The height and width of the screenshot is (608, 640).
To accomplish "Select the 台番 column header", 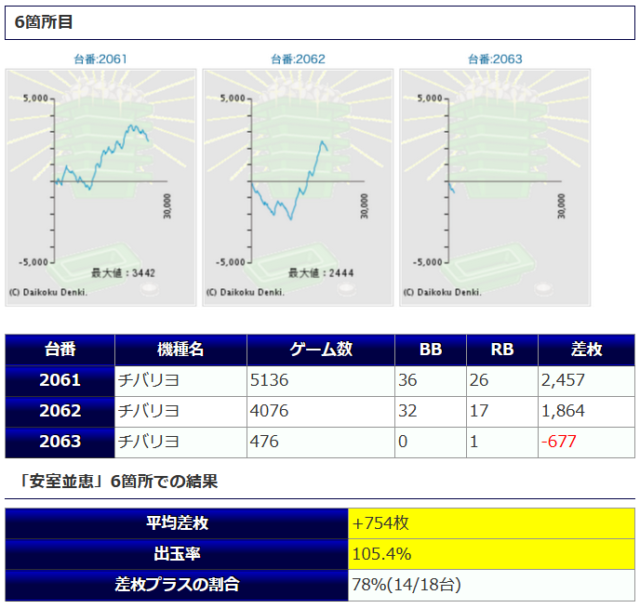I will pos(60,349).
